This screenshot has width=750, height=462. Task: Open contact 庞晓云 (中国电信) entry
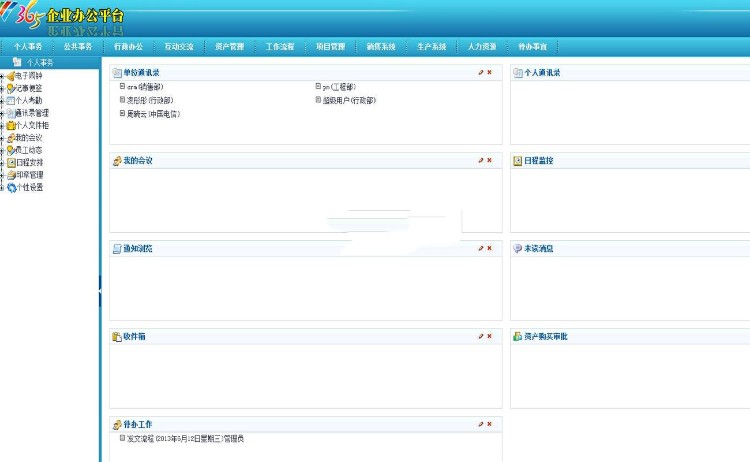[x=152, y=114]
